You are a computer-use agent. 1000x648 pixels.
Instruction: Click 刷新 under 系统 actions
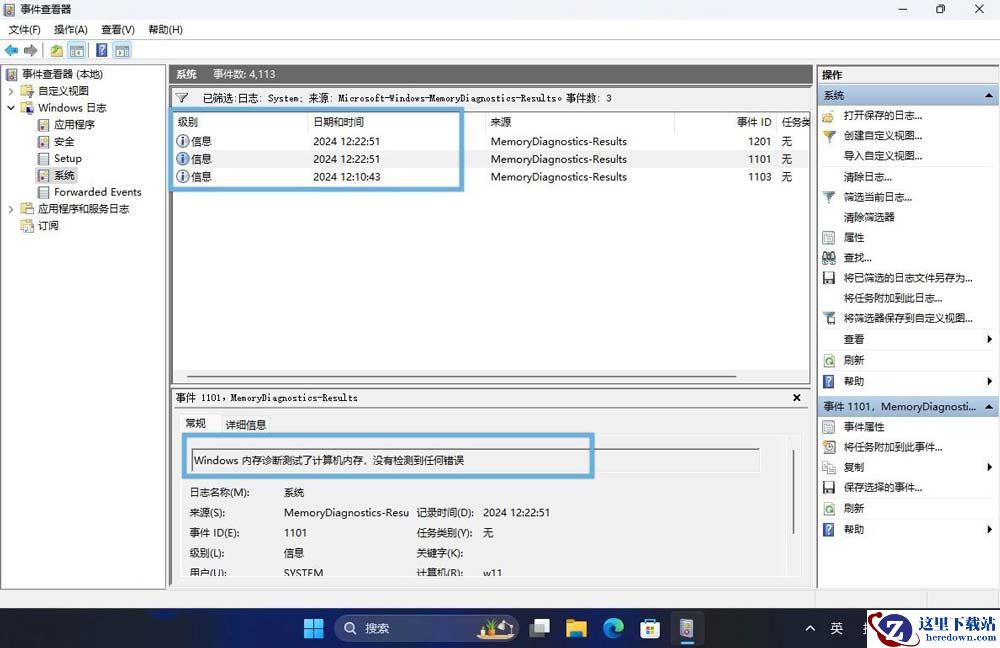click(x=853, y=360)
